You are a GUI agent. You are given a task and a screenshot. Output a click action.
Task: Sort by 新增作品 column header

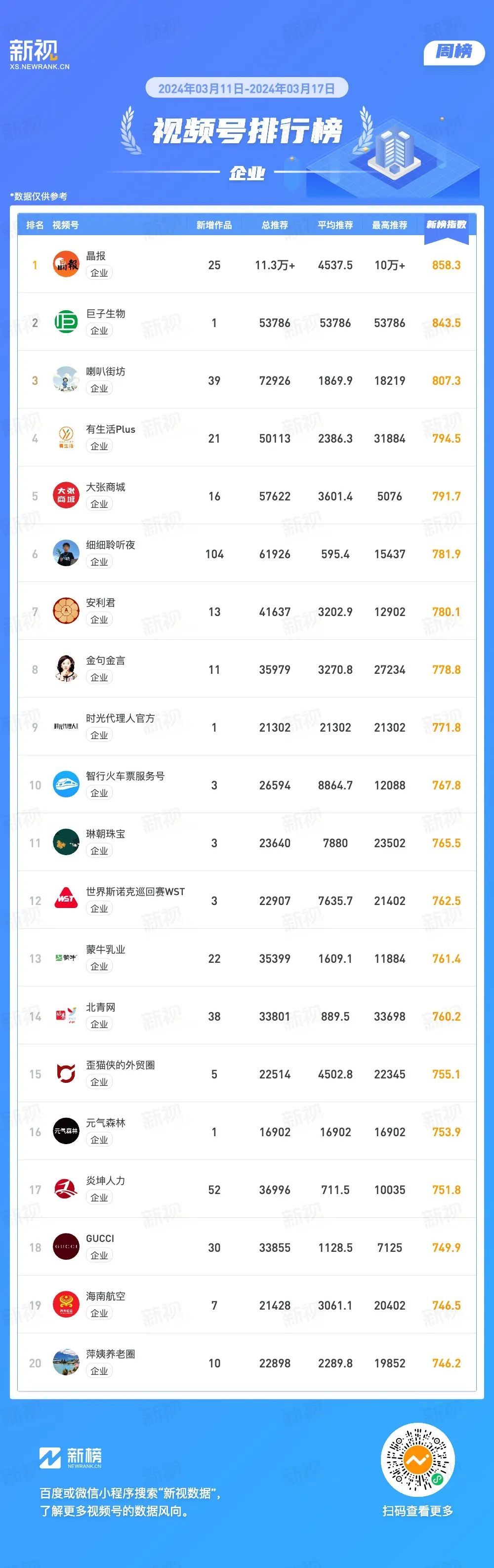[214, 225]
